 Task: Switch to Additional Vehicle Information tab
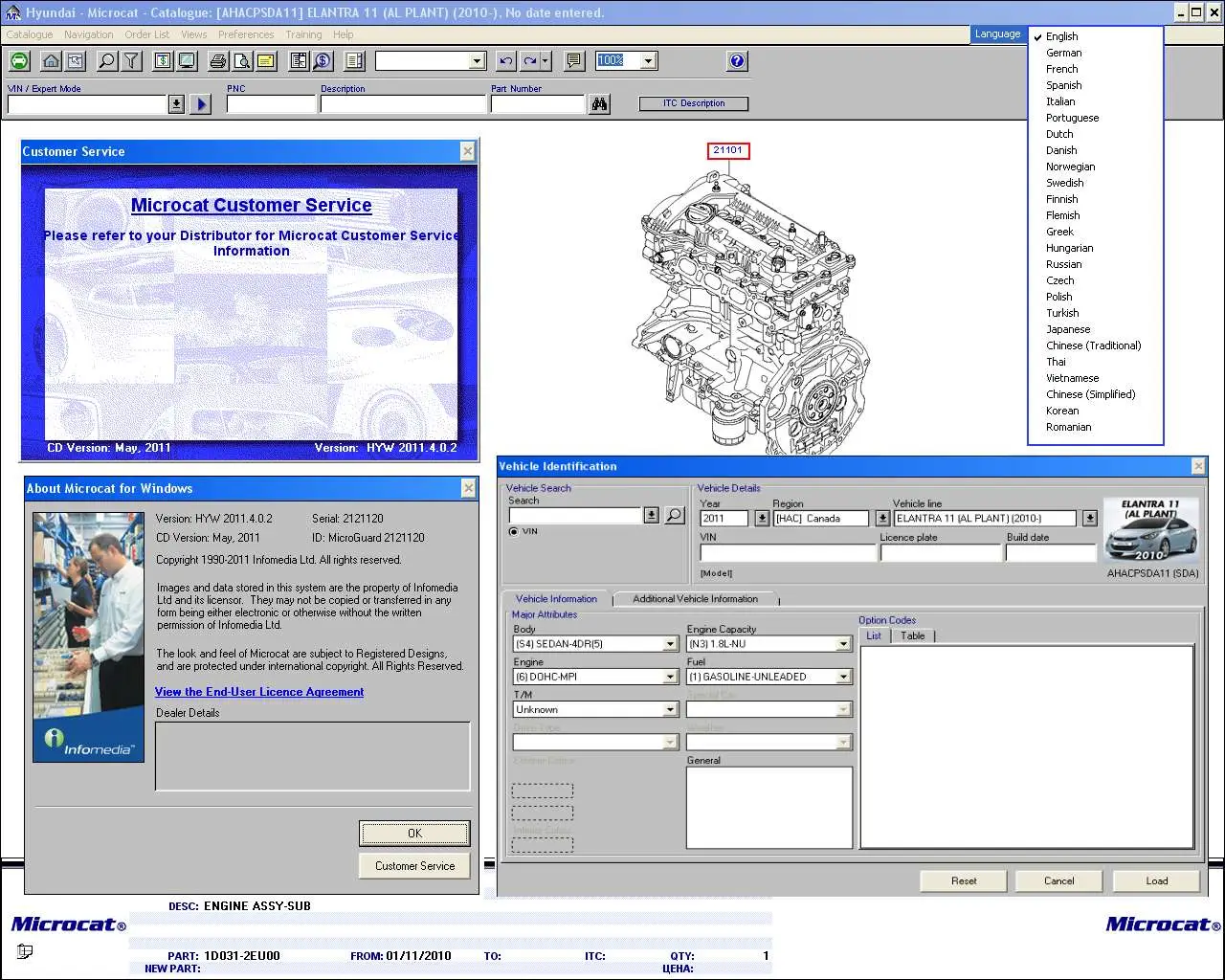click(695, 598)
